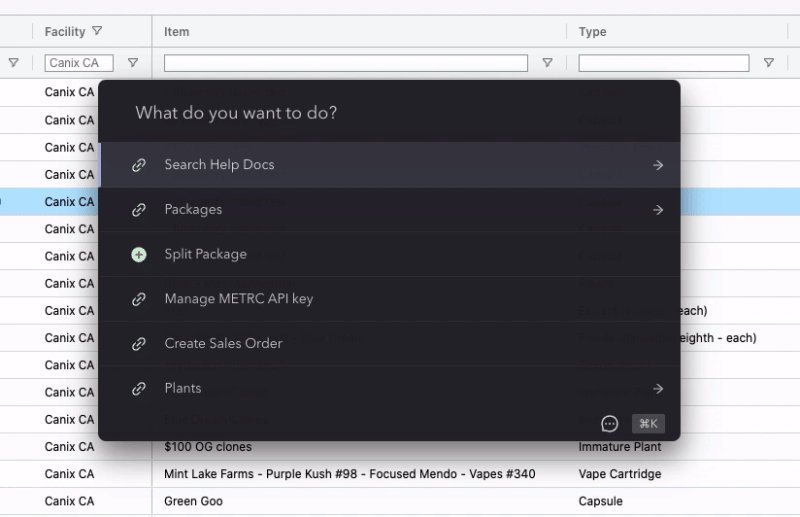Viewport: 800px width, 517px height.
Task: Sort by the Item column header
Action: pyautogui.click(x=177, y=32)
